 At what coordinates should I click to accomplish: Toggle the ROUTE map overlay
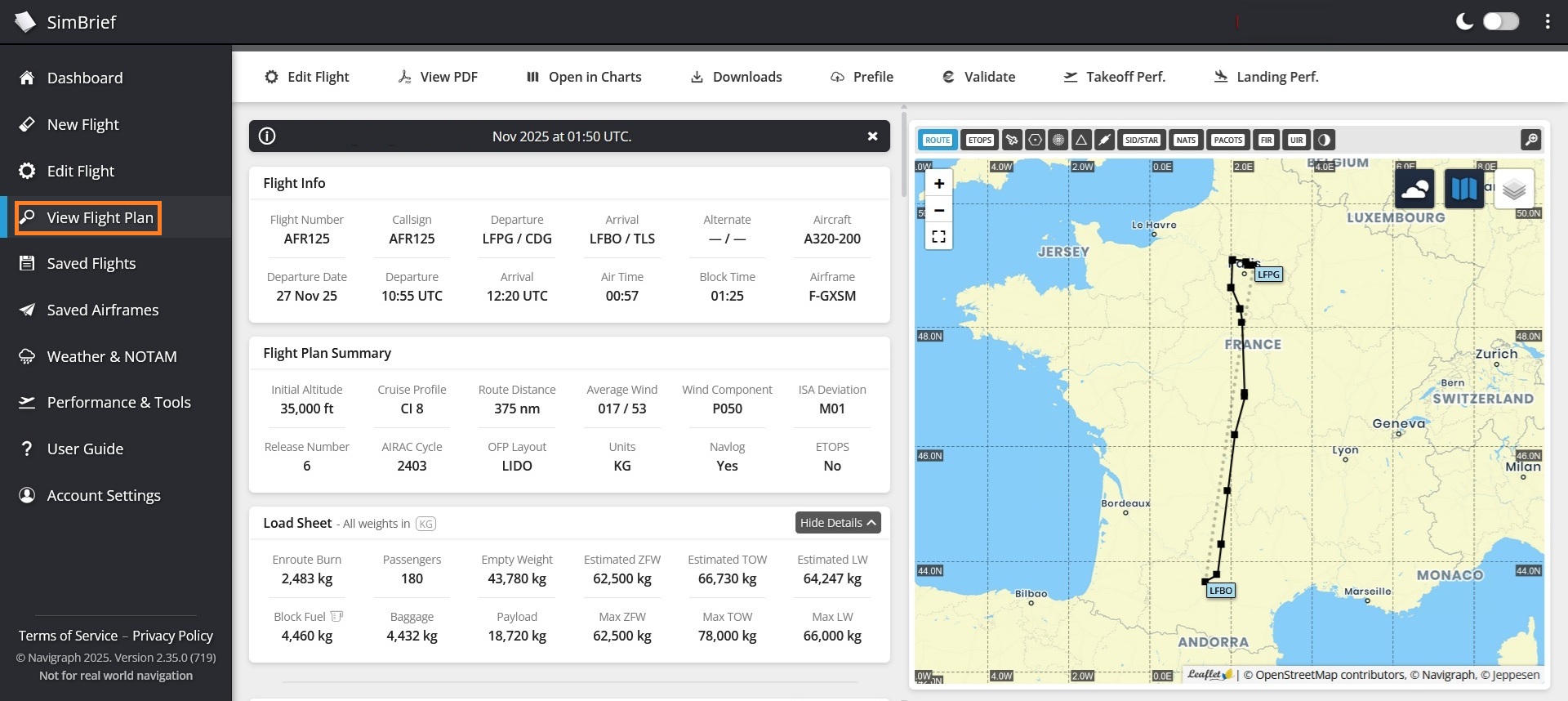point(938,140)
